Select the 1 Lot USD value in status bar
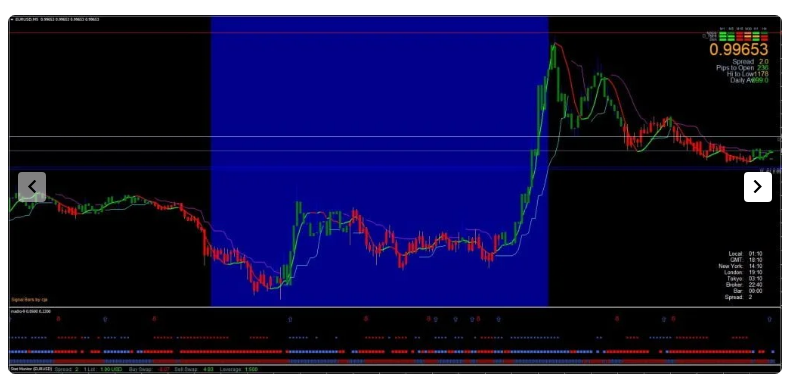This screenshot has height=387, width=794. (111, 369)
